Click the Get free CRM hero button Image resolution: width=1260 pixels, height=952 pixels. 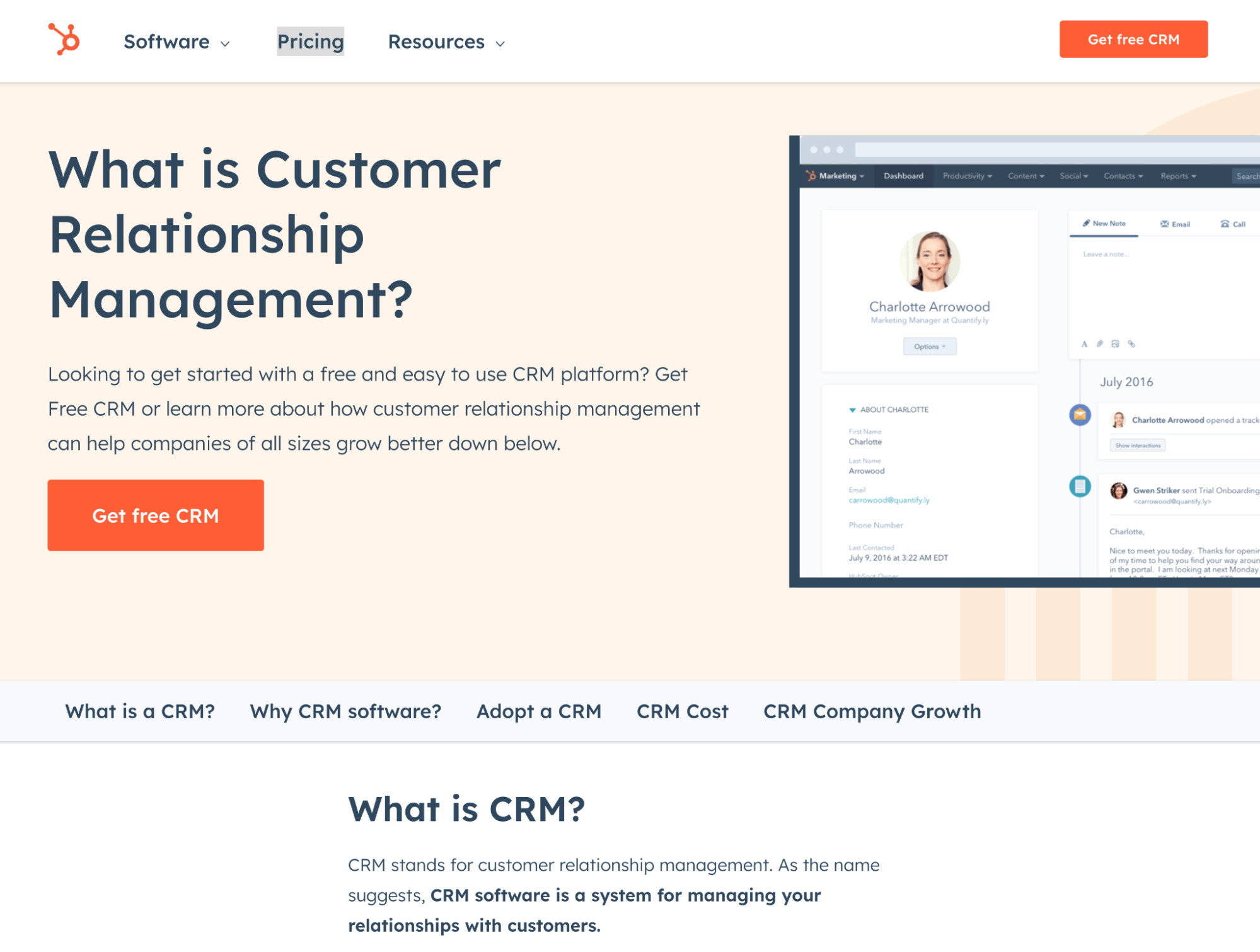156,515
